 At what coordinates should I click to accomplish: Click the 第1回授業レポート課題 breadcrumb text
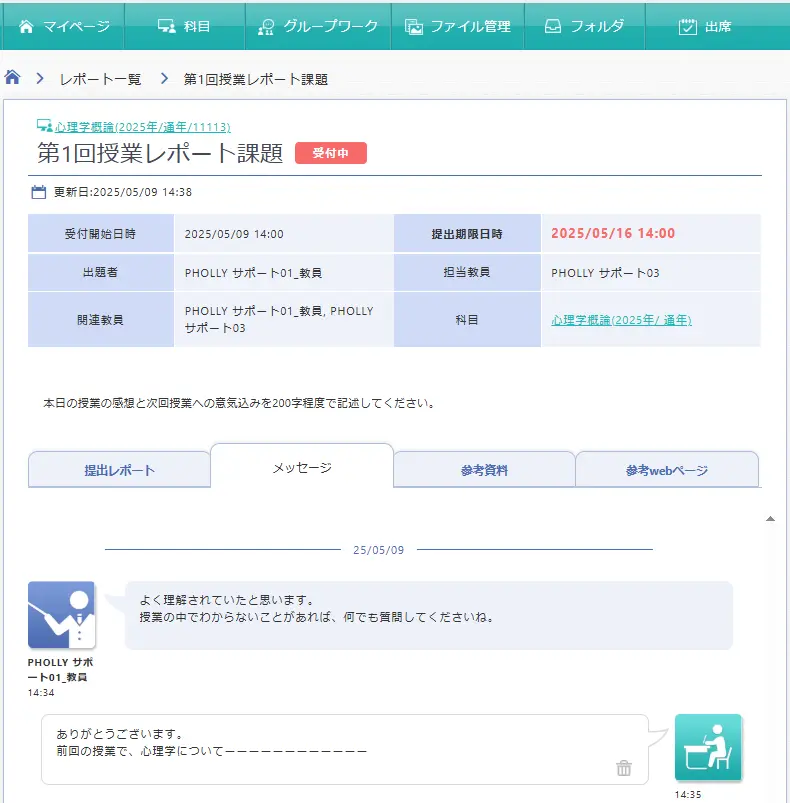(x=255, y=79)
